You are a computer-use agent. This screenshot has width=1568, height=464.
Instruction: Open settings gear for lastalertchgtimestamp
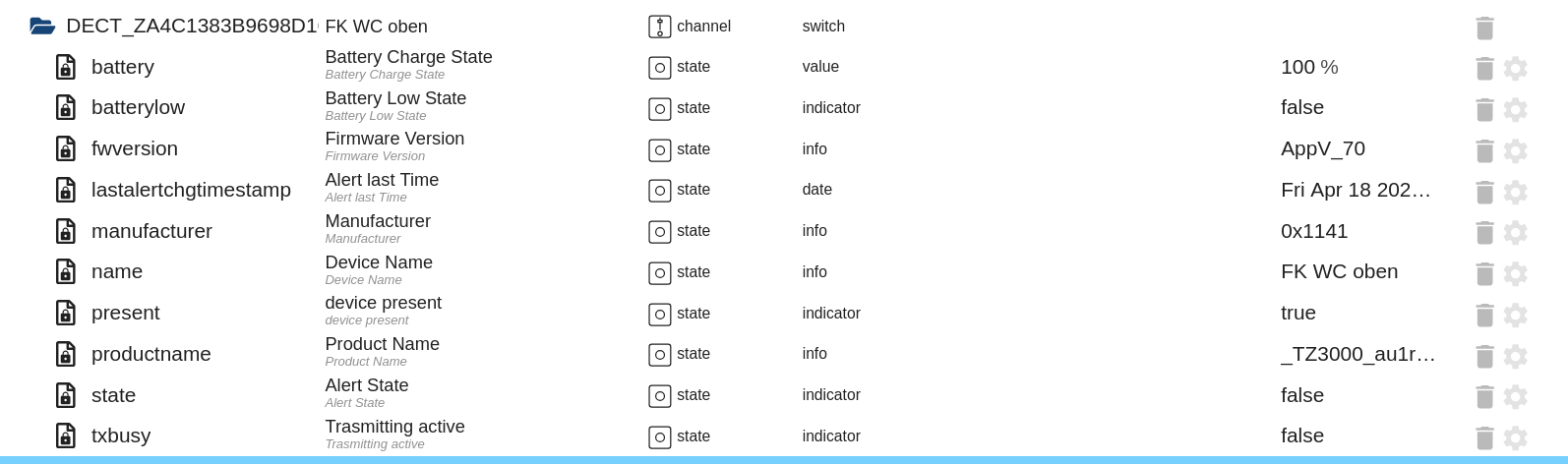(x=1516, y=192)
